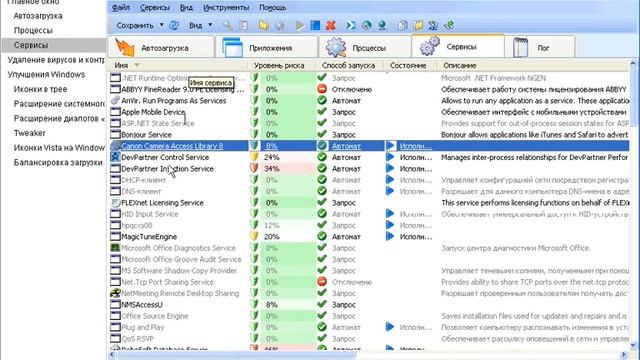The height and width of the screenshot is (360, 640).
Task: Click the icon before NetMeeting Remote Desktop Sharing
Action: point(115,293)
